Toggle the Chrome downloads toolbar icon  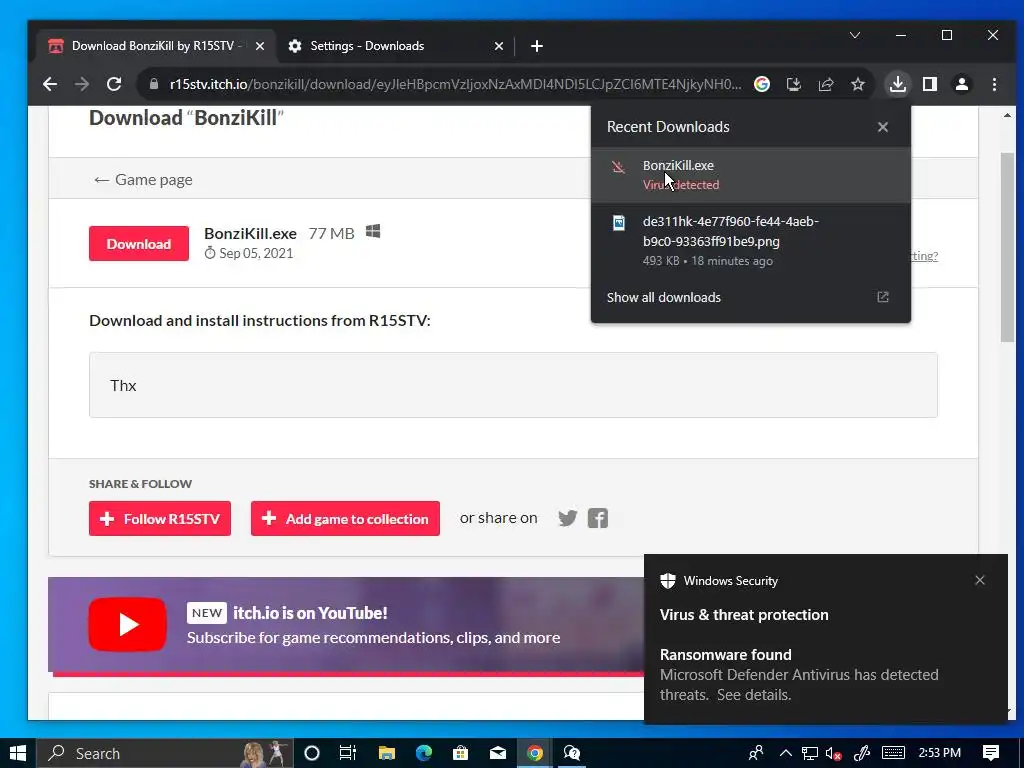click(898, 84)
